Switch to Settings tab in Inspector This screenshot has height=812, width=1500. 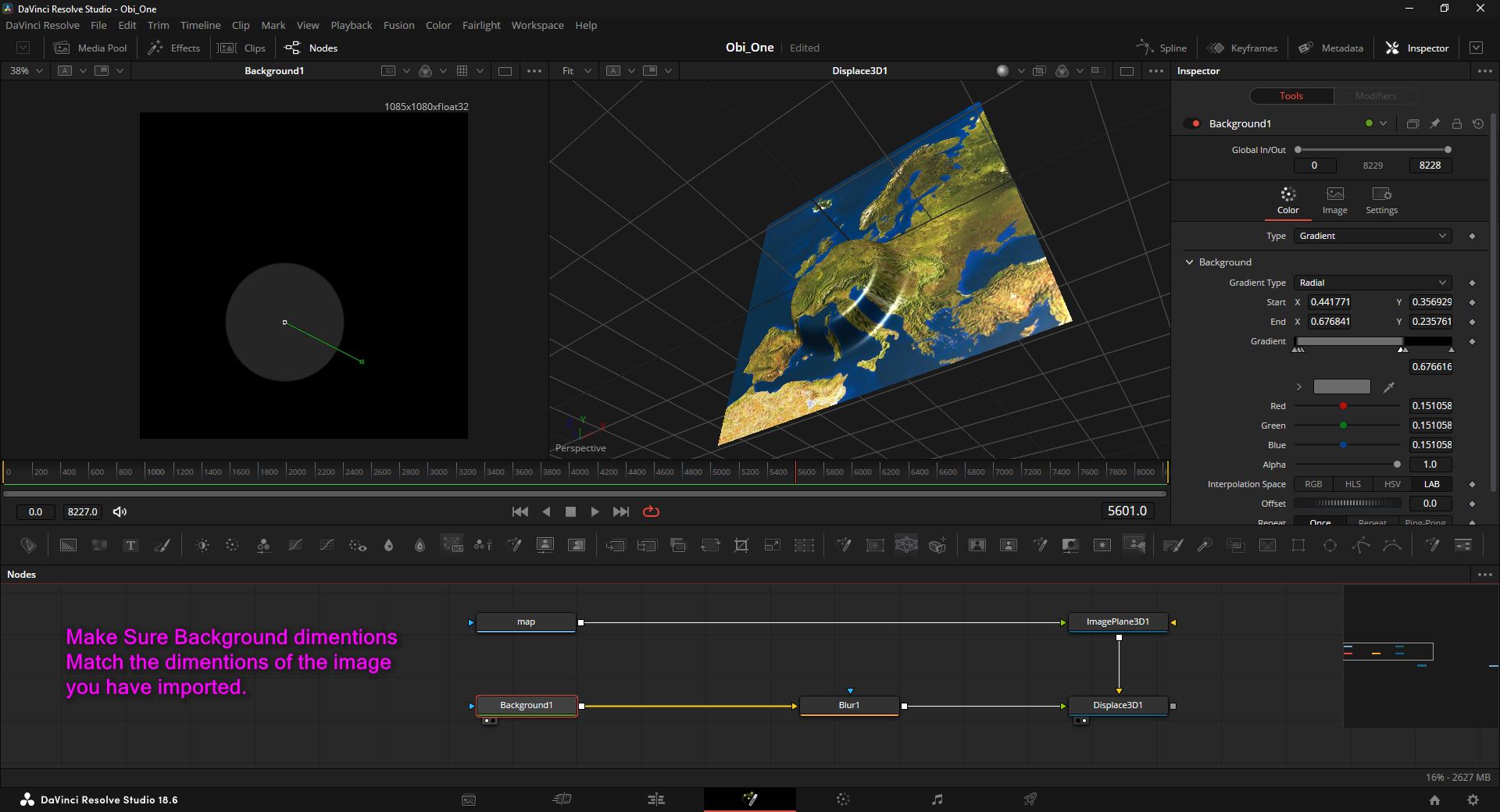[1381, 201]
